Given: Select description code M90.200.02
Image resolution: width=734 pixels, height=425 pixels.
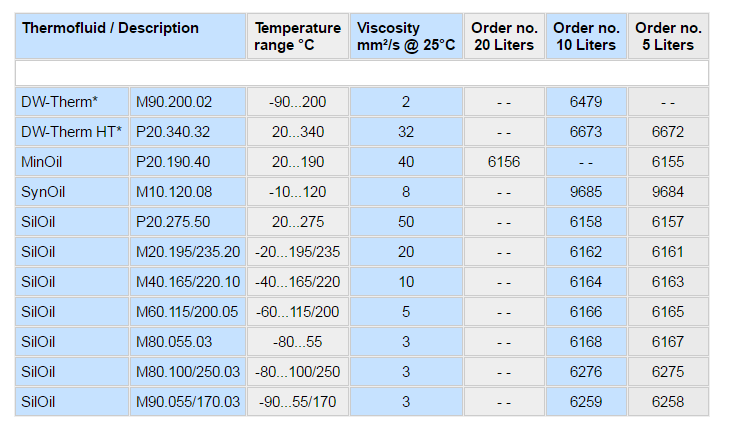Looking at the screenshot, I should click(x=174, y=102).
